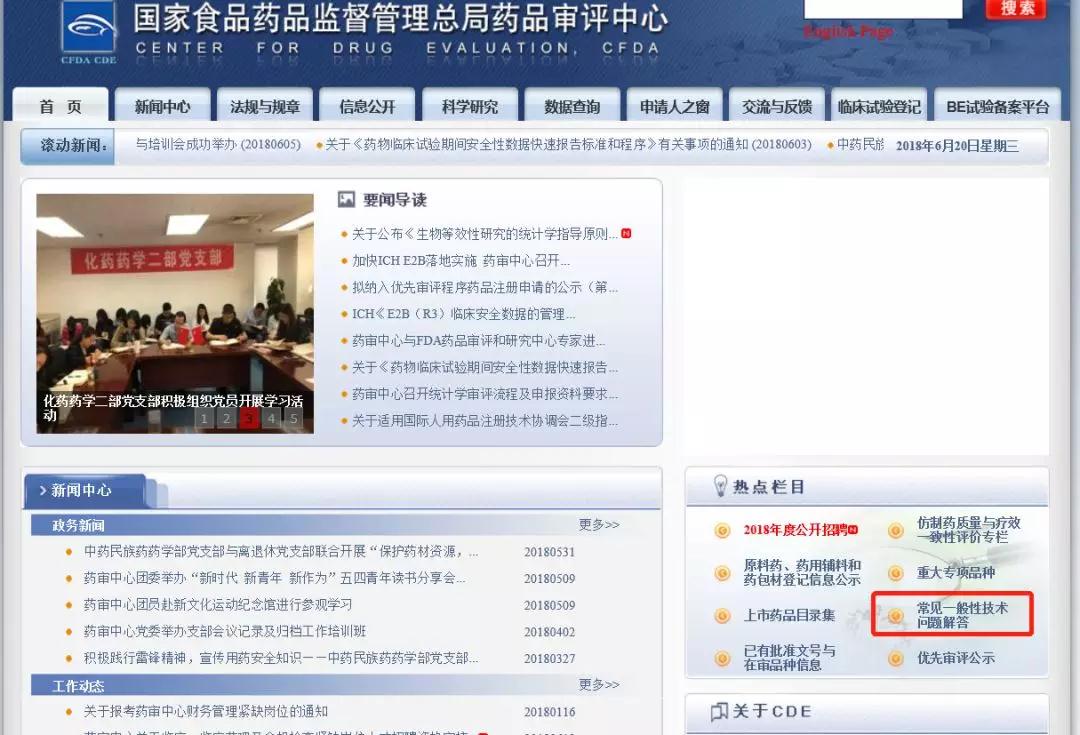Show slide 2 of the photo carousel

[226, 418]
